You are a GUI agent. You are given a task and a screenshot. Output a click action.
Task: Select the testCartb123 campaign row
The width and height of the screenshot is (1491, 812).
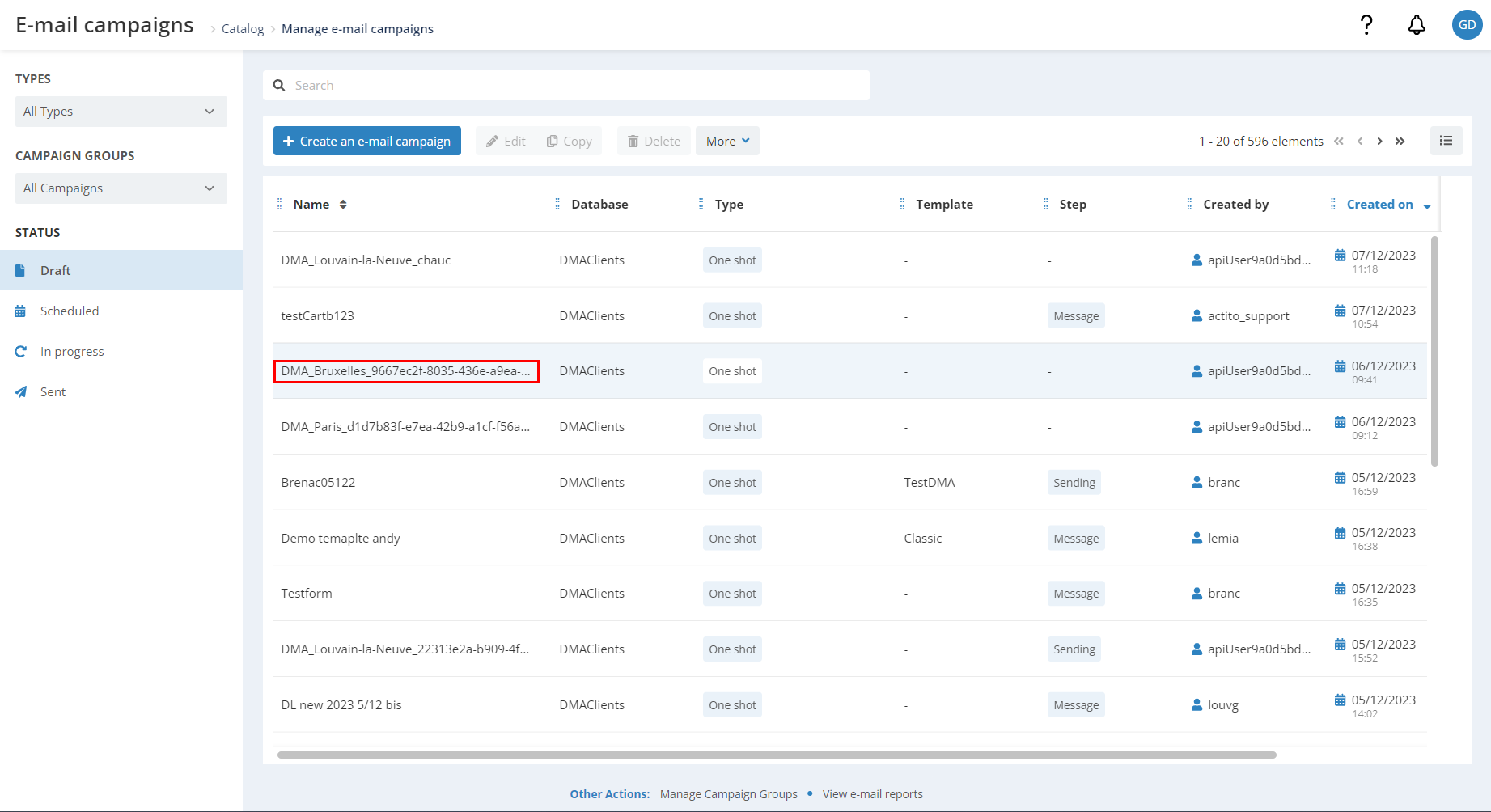[849, 315]
